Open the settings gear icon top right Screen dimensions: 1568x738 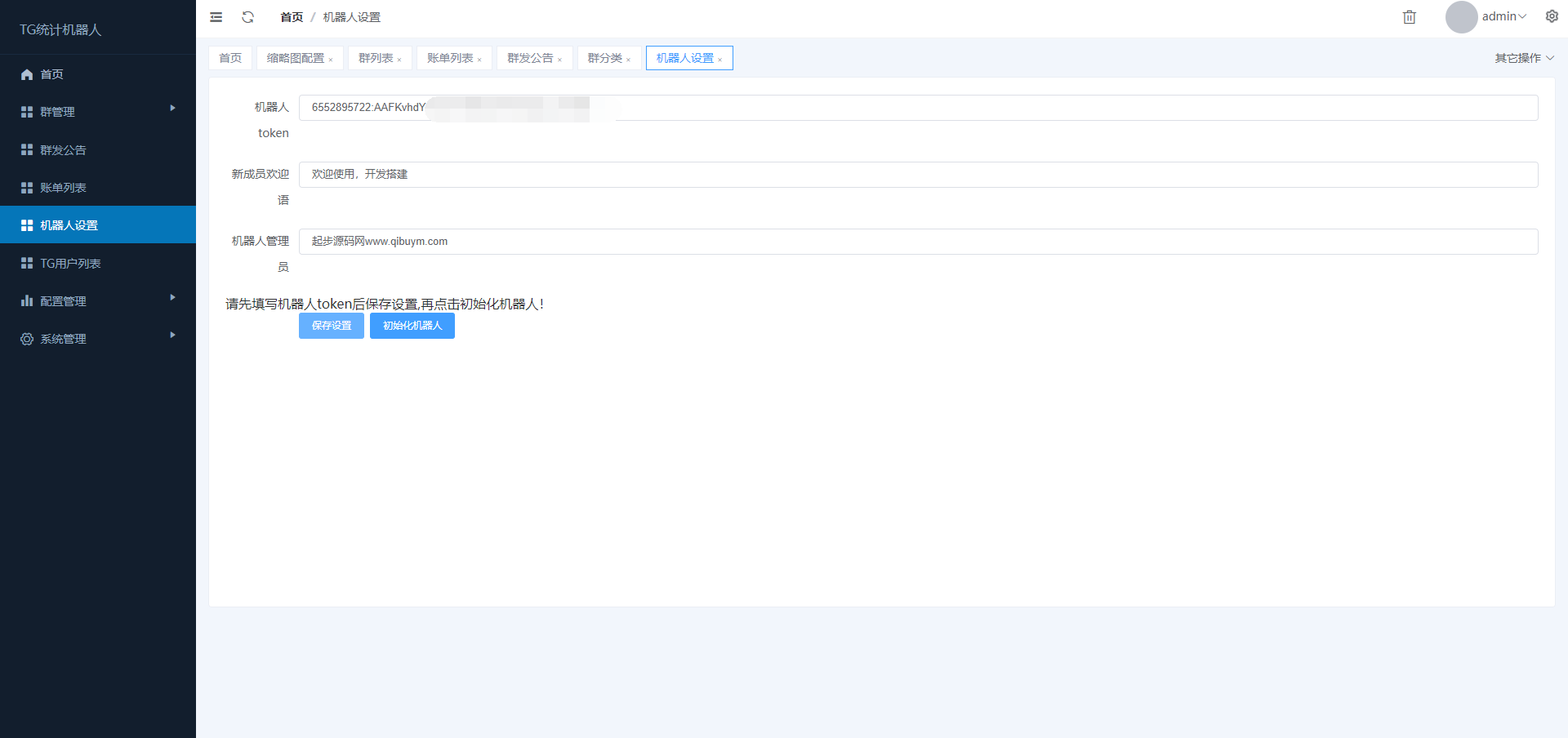[x=1552, y=16]
